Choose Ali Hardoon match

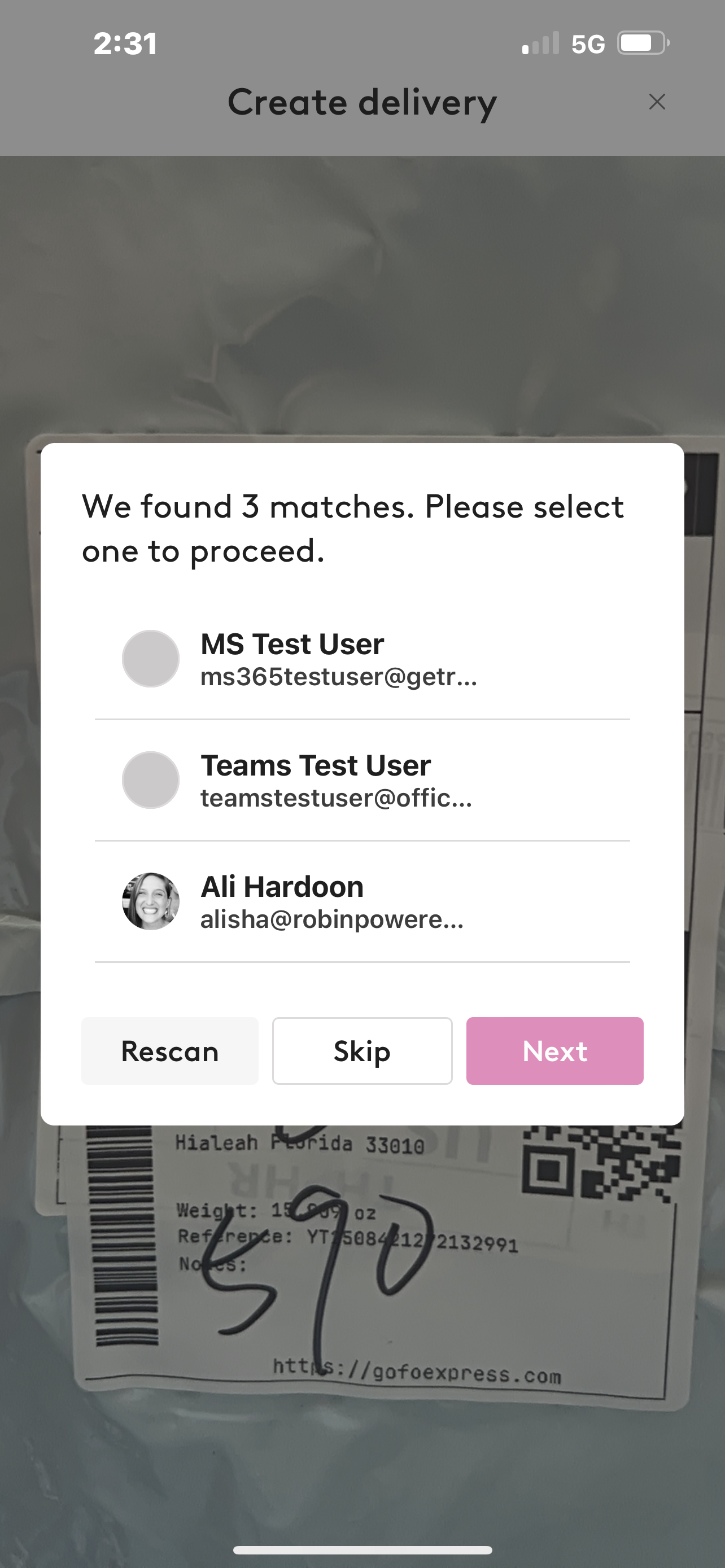click(x=362, y=901)
